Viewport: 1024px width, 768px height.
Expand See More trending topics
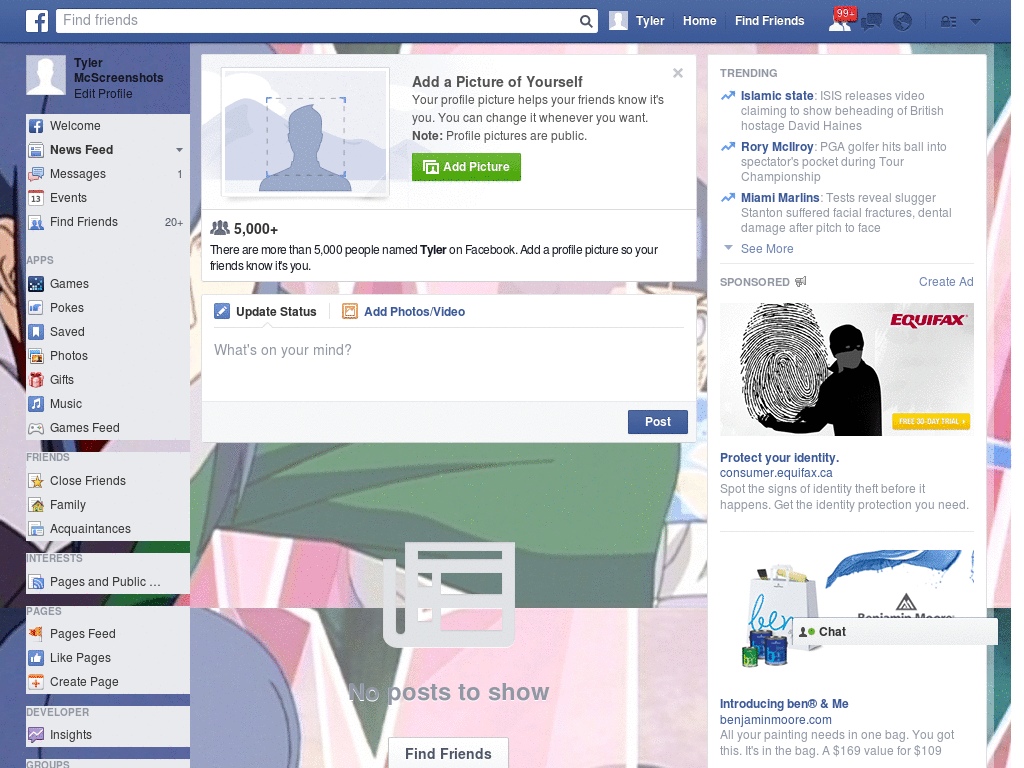(767, 249)
